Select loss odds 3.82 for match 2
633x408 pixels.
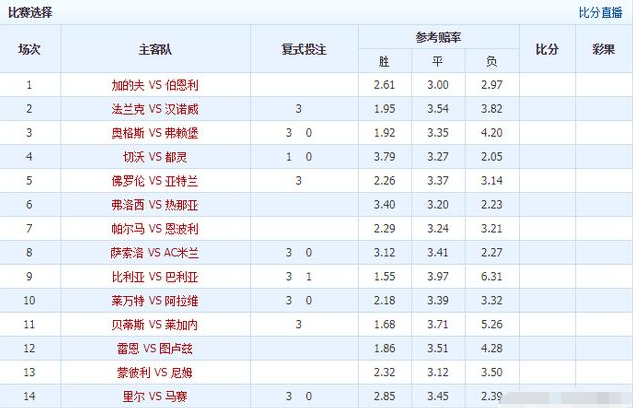tap(491, 109)
